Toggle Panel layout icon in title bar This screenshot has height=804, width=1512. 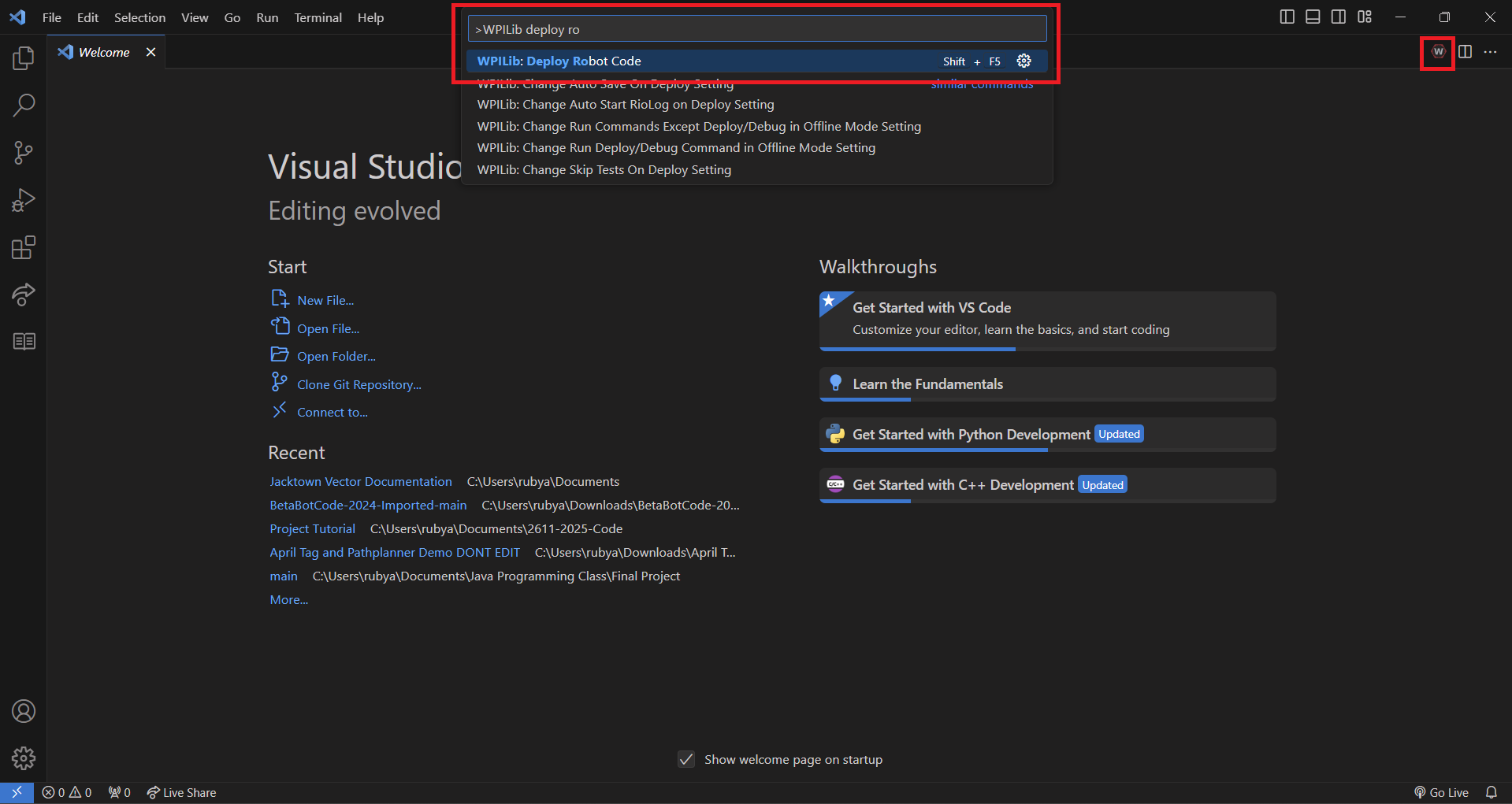(1313, 17)
